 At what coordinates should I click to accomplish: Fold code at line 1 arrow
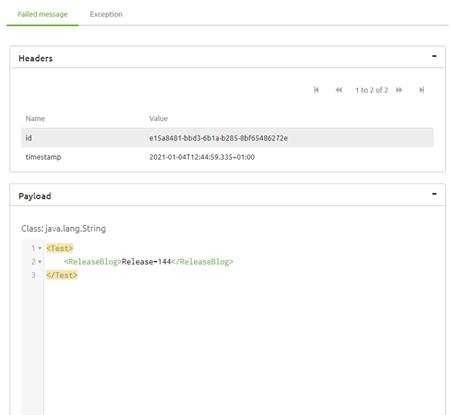coord(40,248)
